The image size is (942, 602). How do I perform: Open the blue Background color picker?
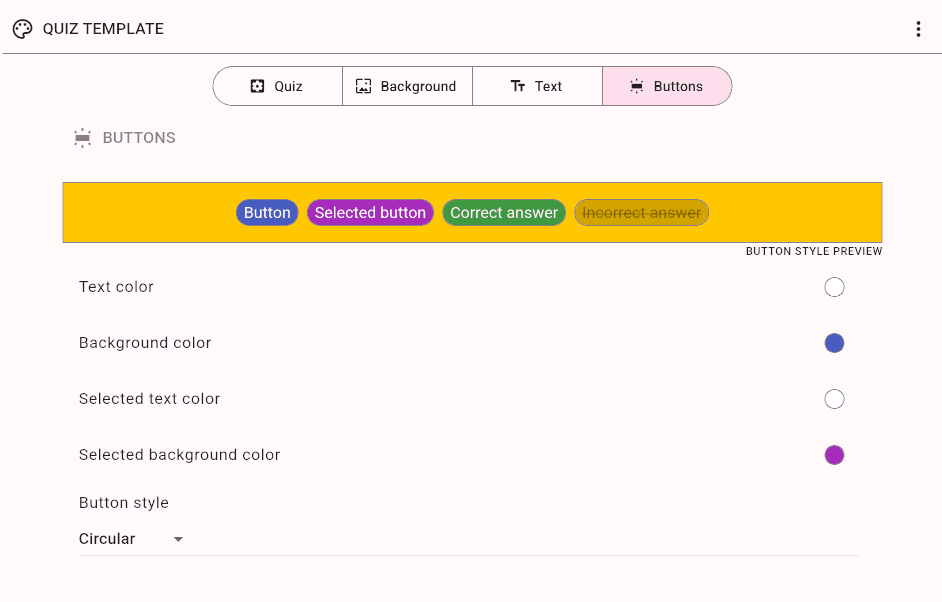pos(834,343)
